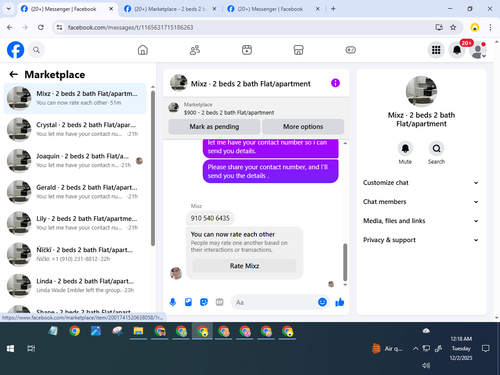
Task: Click the Facebook search magnifier icon
Action: [x=36, y=50]
